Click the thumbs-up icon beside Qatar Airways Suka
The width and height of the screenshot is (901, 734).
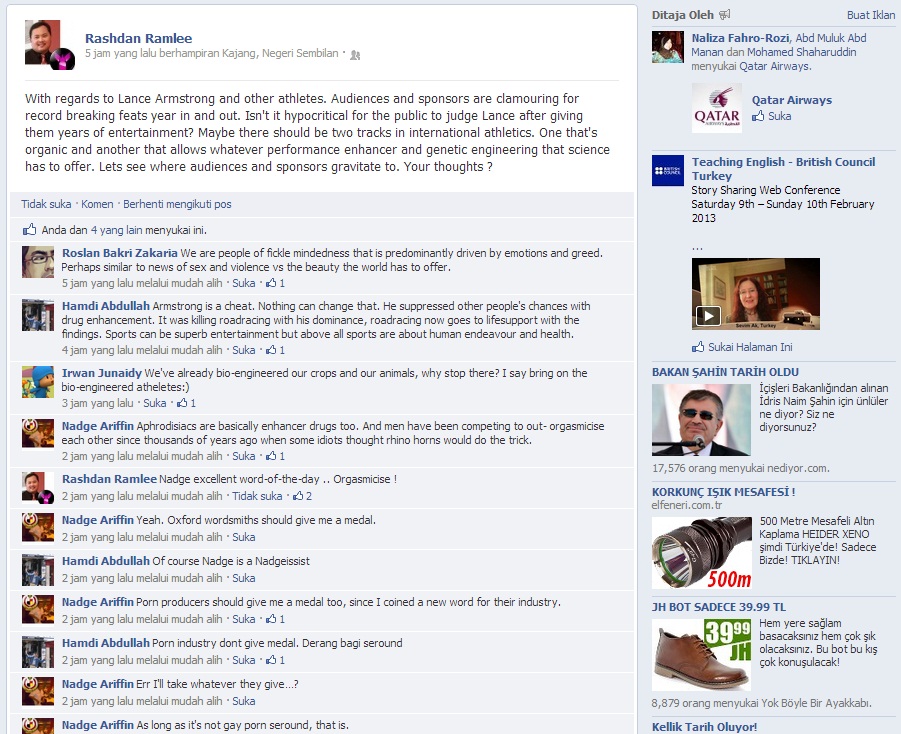click(x=758, y=116)
